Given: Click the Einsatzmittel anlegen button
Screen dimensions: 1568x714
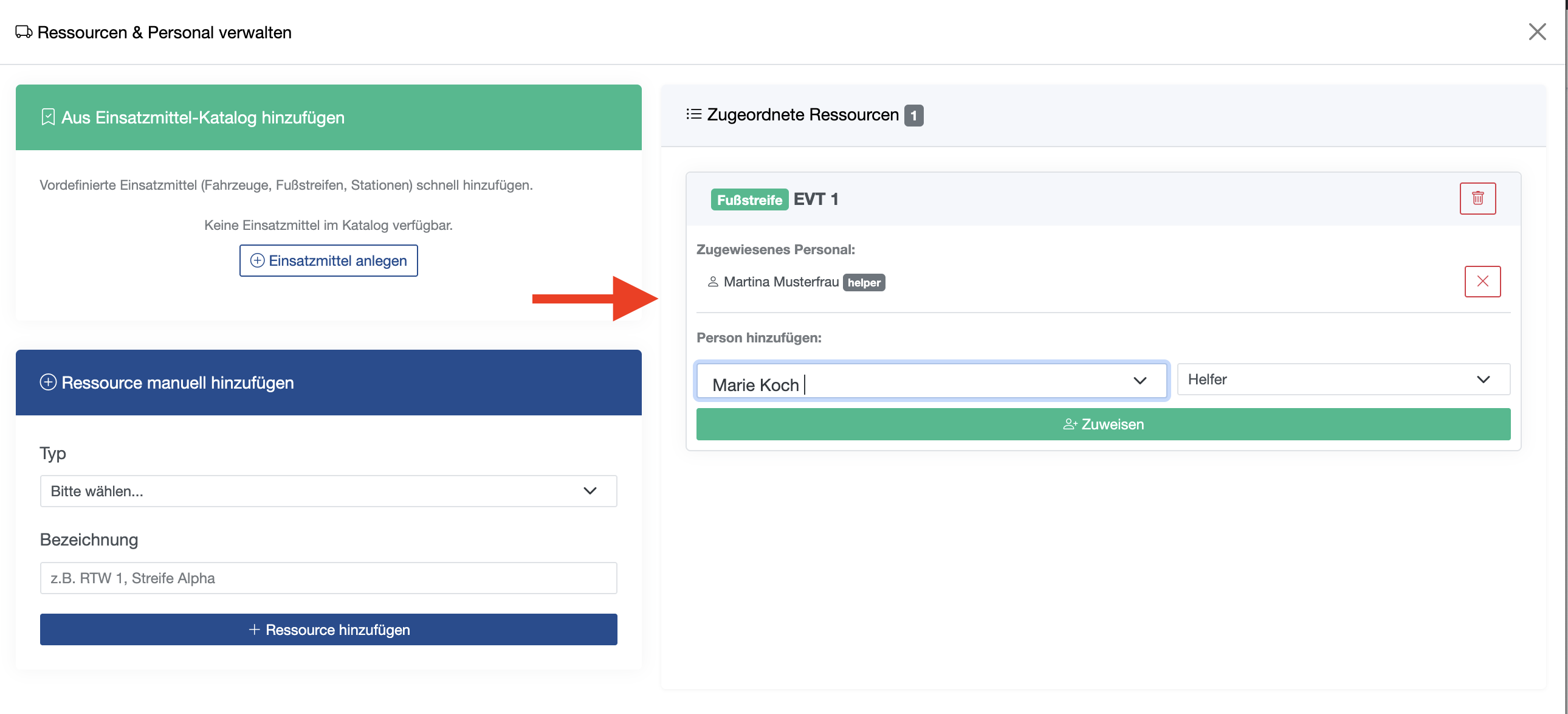Looking at the screenshot, I should point(329,260).
